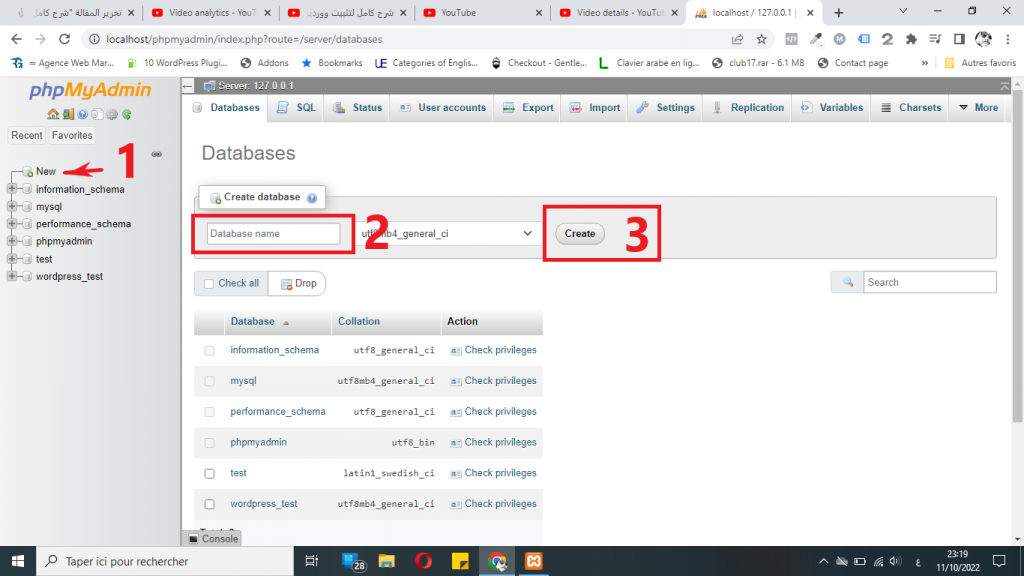Click the sidebar link chain icon
Screen dimensions: 1024x576
point(157,154)
